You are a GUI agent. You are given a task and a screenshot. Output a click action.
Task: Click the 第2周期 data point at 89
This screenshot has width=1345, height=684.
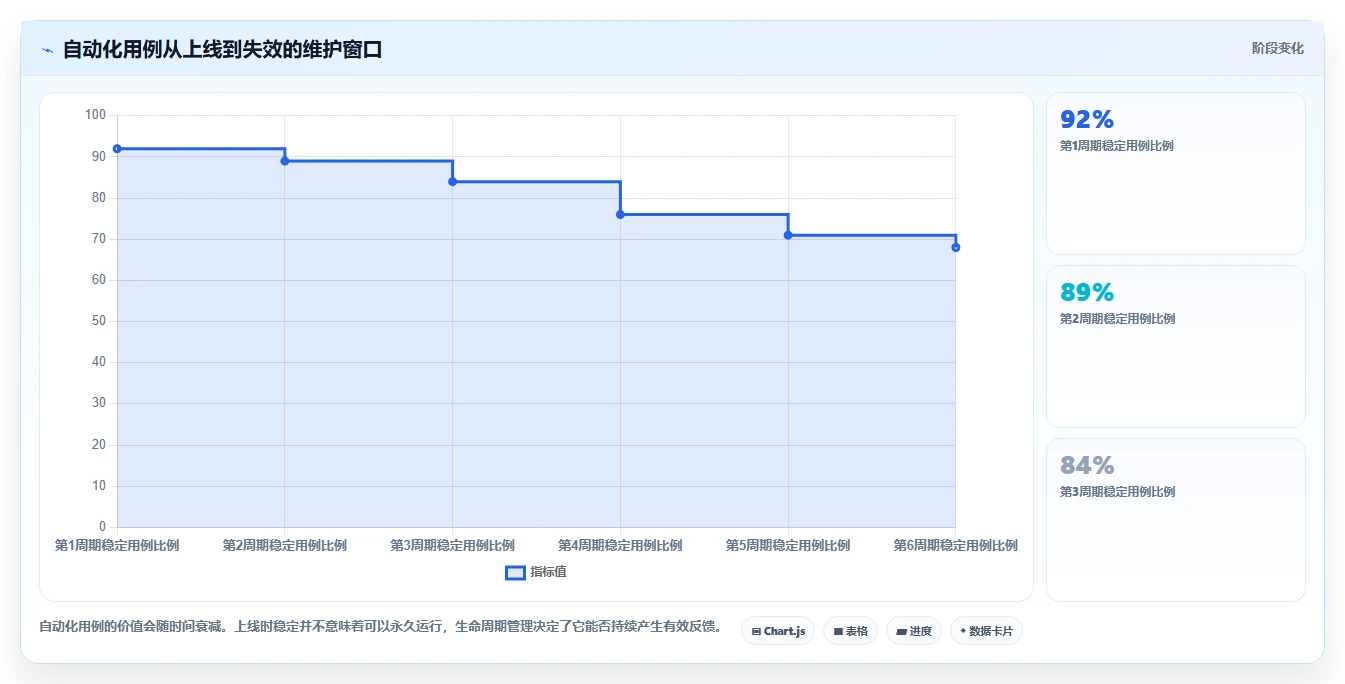285,161
